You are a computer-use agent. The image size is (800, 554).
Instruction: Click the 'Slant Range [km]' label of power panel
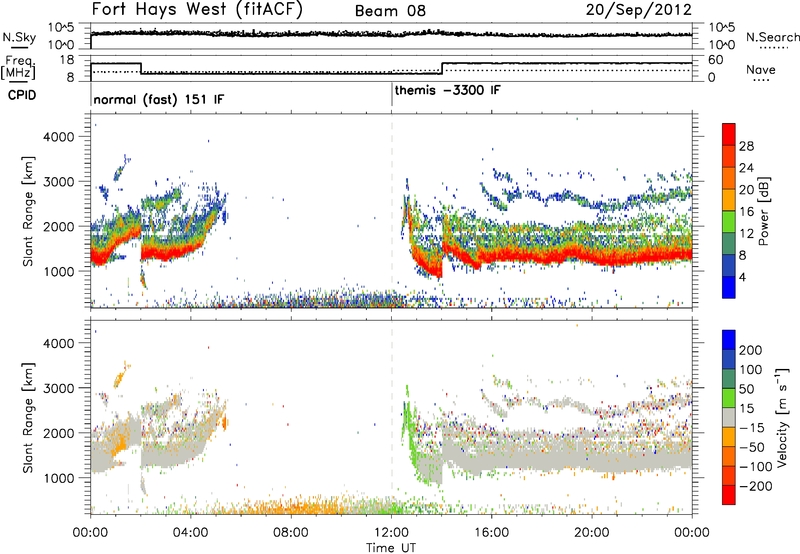pos(28,211)
